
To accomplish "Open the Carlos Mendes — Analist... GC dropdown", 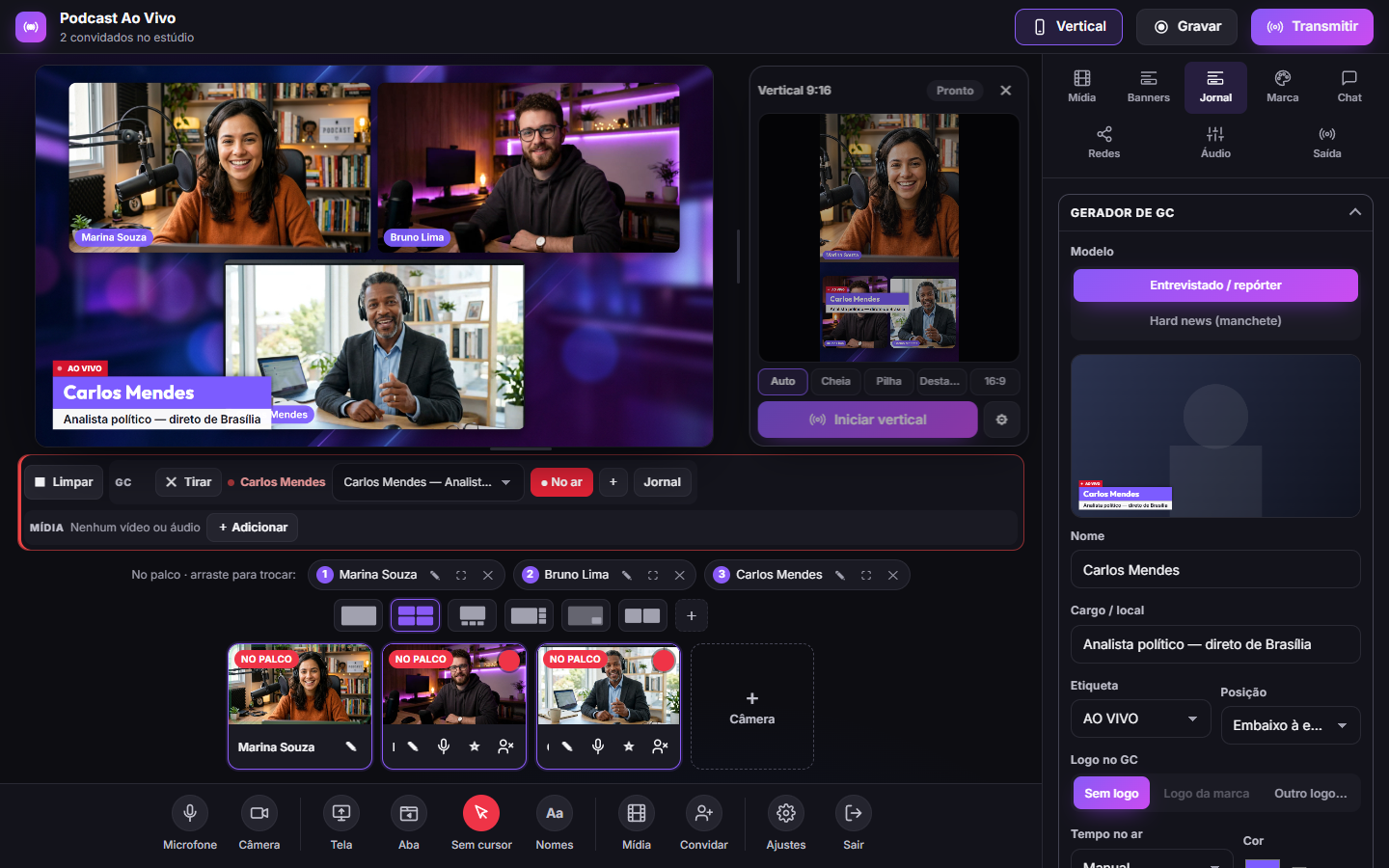I will [x=428, y=482].
